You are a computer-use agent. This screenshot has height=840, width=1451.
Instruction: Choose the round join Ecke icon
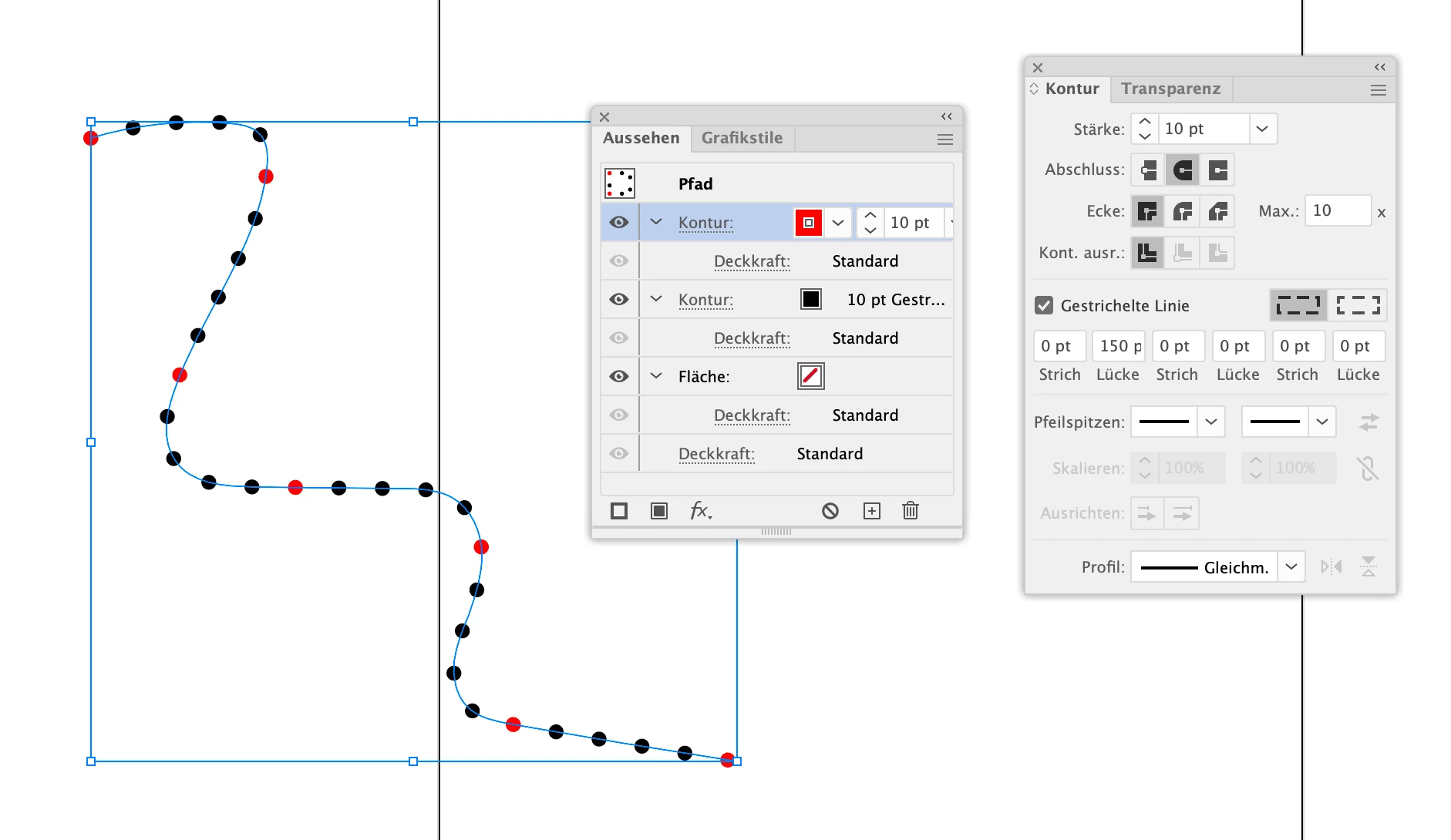coord(1183,211)
